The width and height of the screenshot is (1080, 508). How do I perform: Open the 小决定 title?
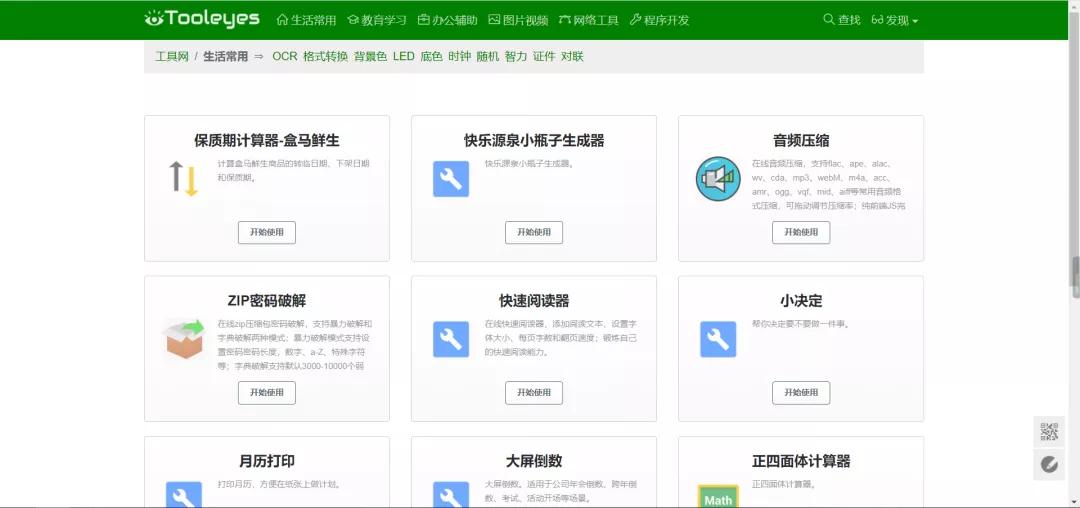[x=801, y=301]
